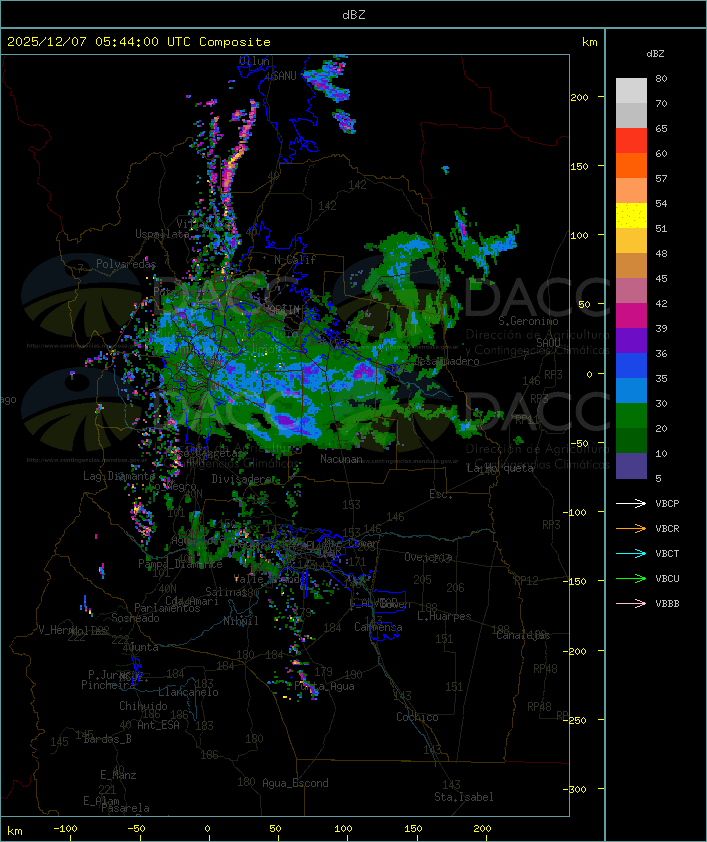Click the VBCU legend label
The image size is (707, 842).
coord(667,578)
